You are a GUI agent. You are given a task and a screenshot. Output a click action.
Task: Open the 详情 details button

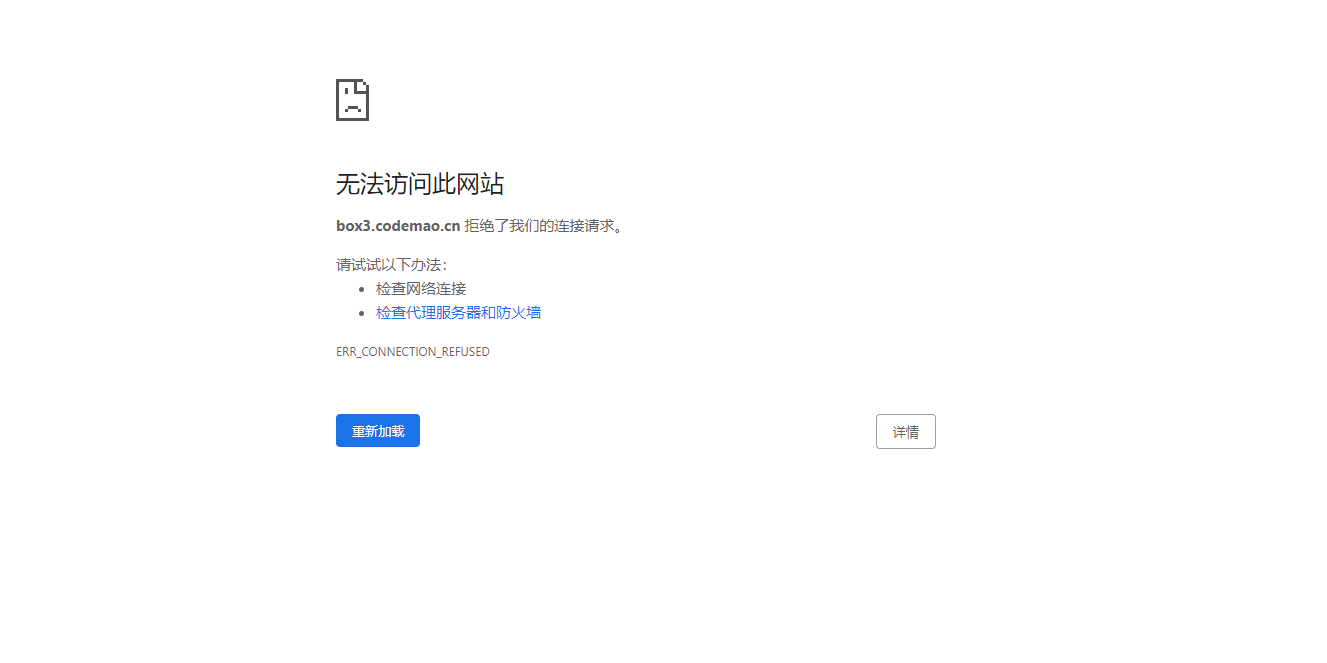click(x=905, y=432)
